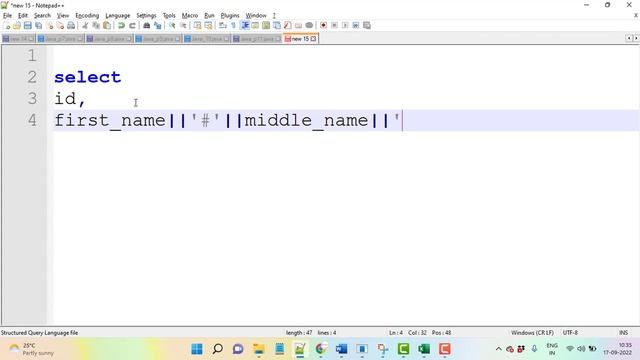640x360 pixels.
Task: Toggle the indent guide toolbar button
Action: coord(245,25)
